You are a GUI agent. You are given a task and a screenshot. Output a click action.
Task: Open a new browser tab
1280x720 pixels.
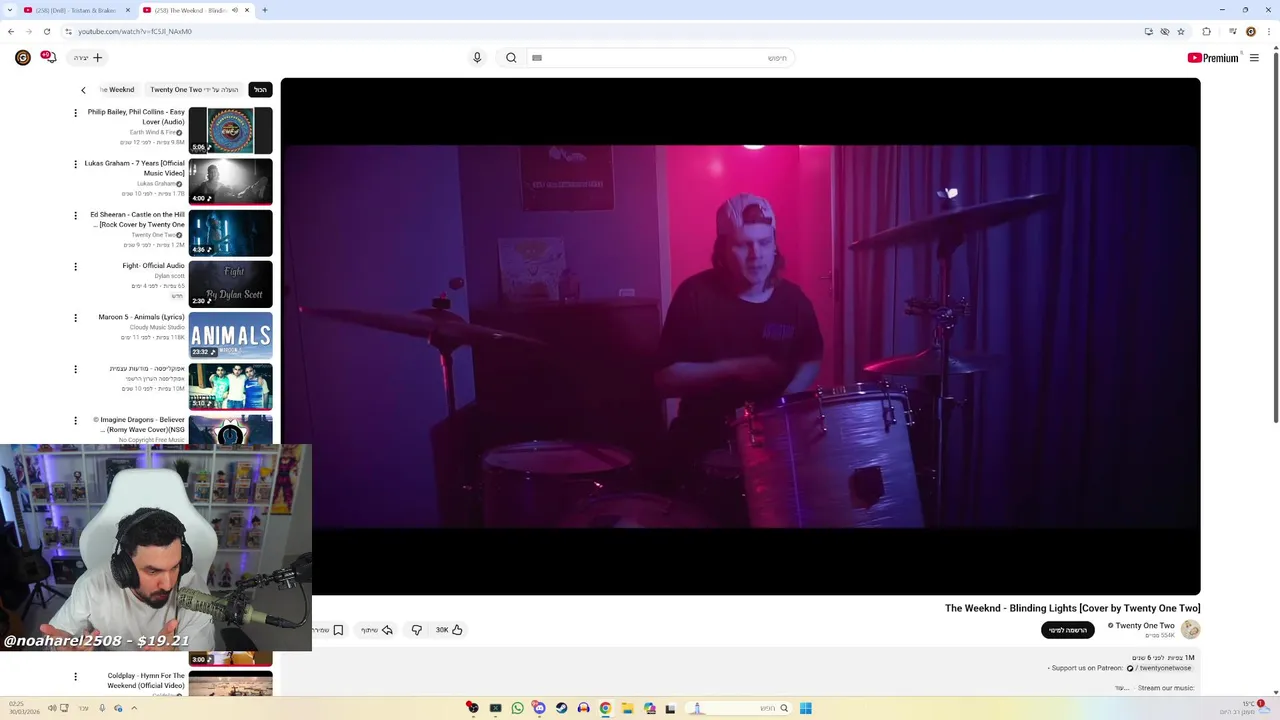click(x=264, y=10)
